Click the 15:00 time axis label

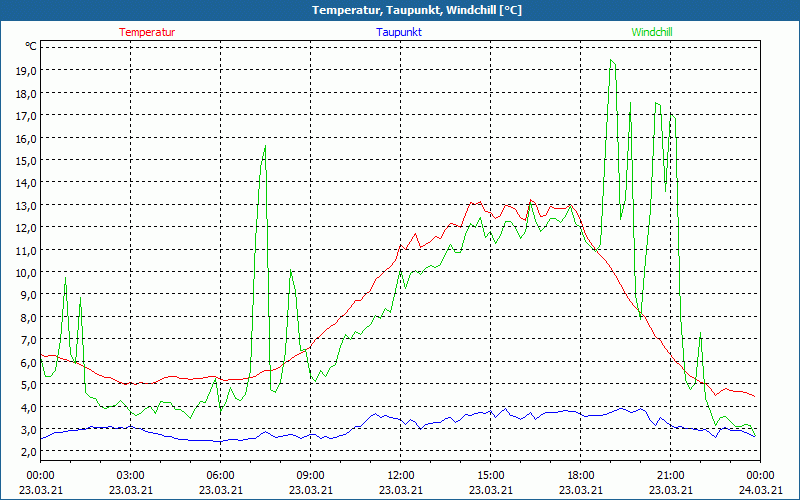point(490,474)
